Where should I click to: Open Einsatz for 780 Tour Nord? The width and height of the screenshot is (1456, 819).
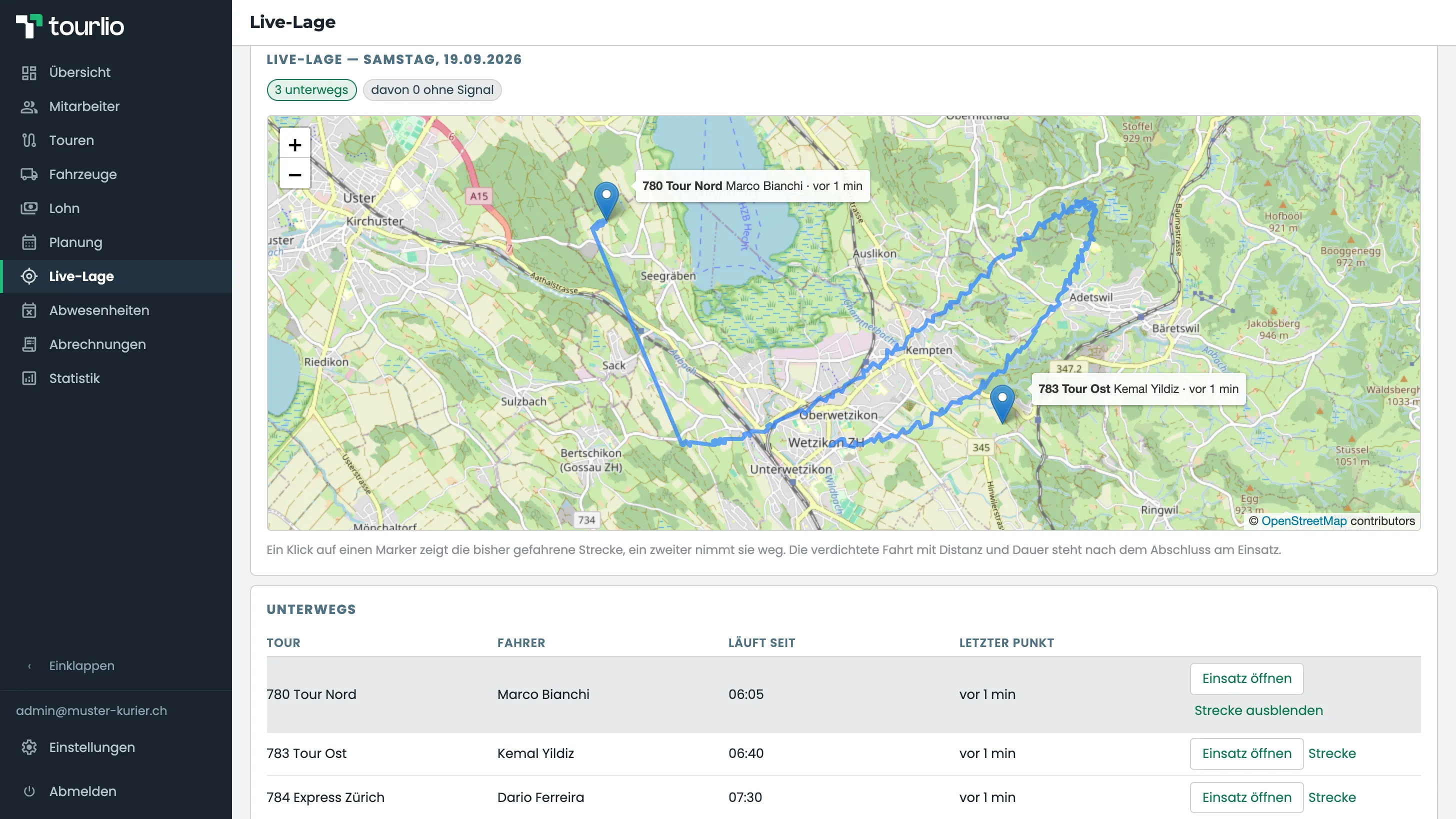tap(1246, 678)
